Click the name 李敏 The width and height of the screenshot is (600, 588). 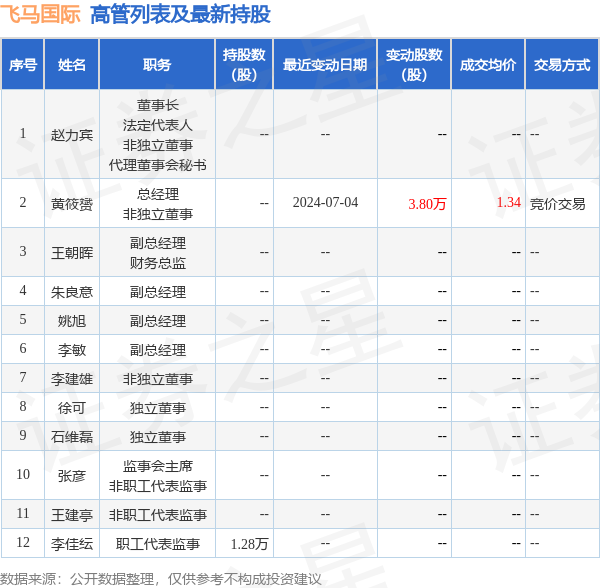point(72,350)
